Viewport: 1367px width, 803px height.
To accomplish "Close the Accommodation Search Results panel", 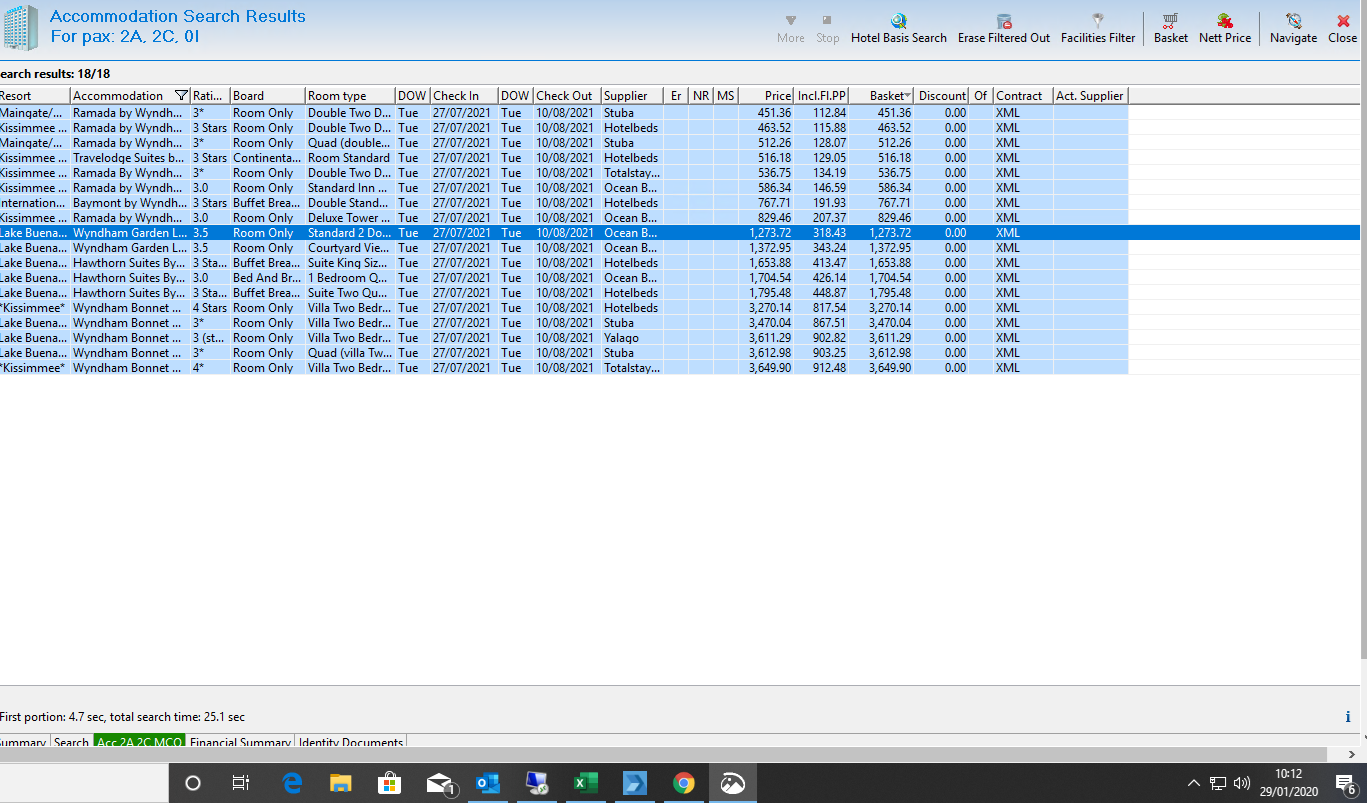I will click(1343, 28).
